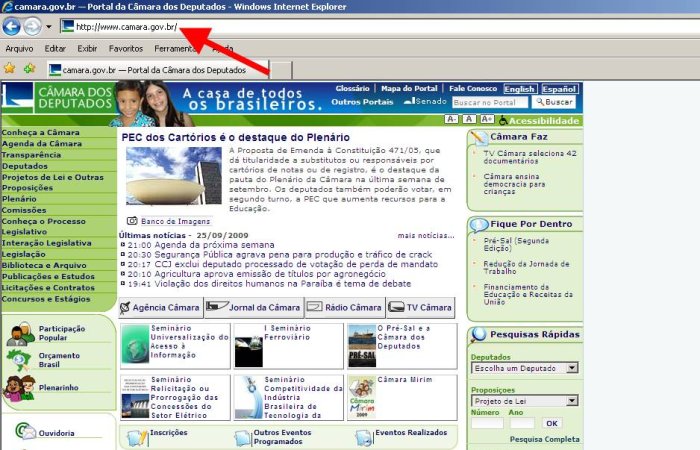
Task: Expand the Escolha um Deputado dropdown
Action: pyautogui.click(x=571, y=368)
